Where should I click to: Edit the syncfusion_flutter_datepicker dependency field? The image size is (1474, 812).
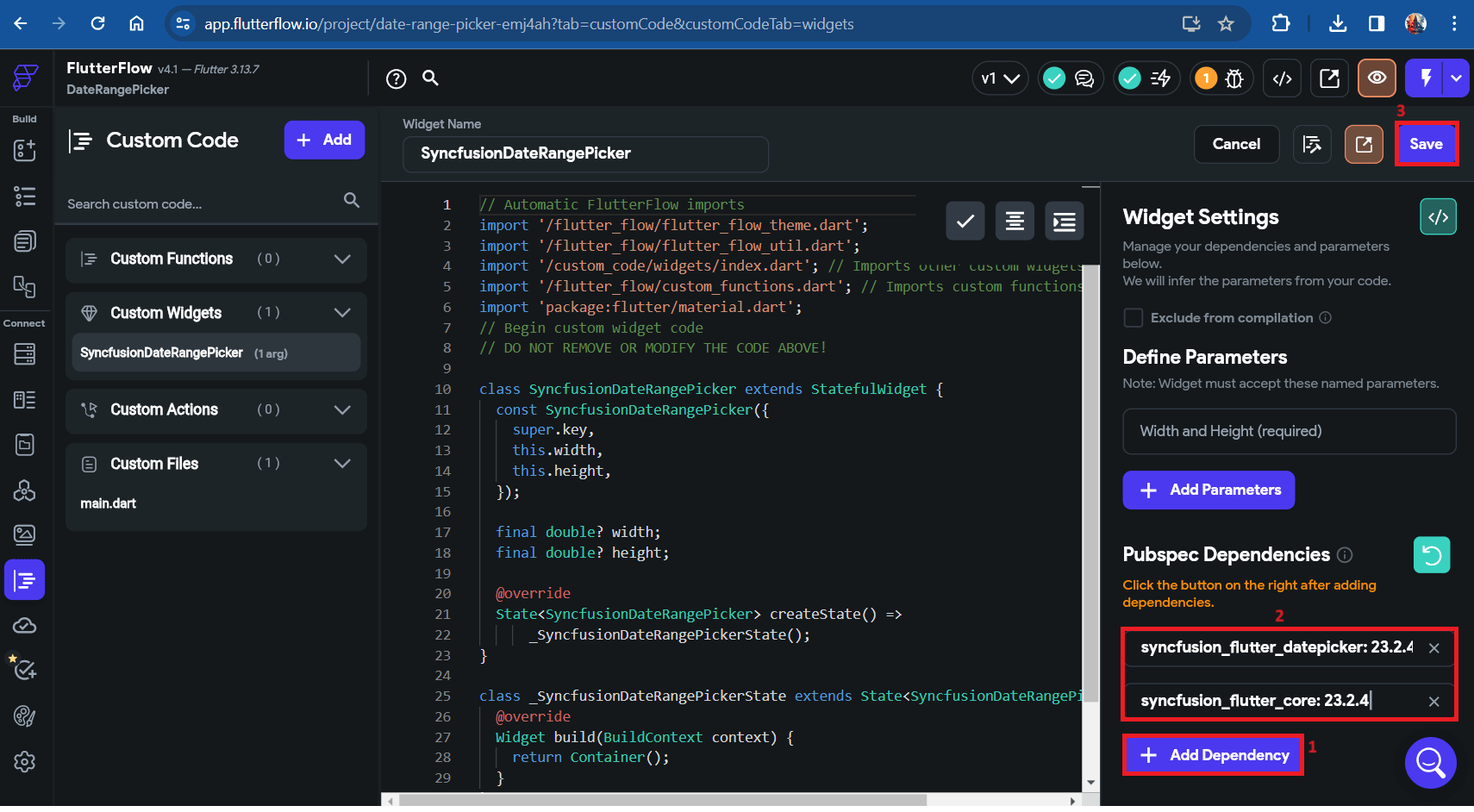click(x=1276, y=648)
